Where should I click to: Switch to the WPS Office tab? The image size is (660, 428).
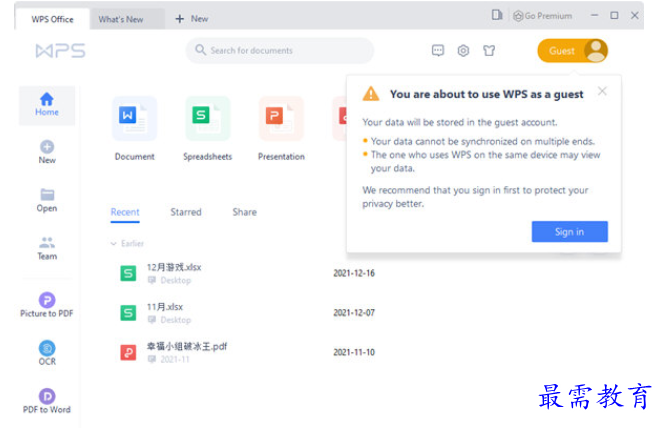click(52, 19)
